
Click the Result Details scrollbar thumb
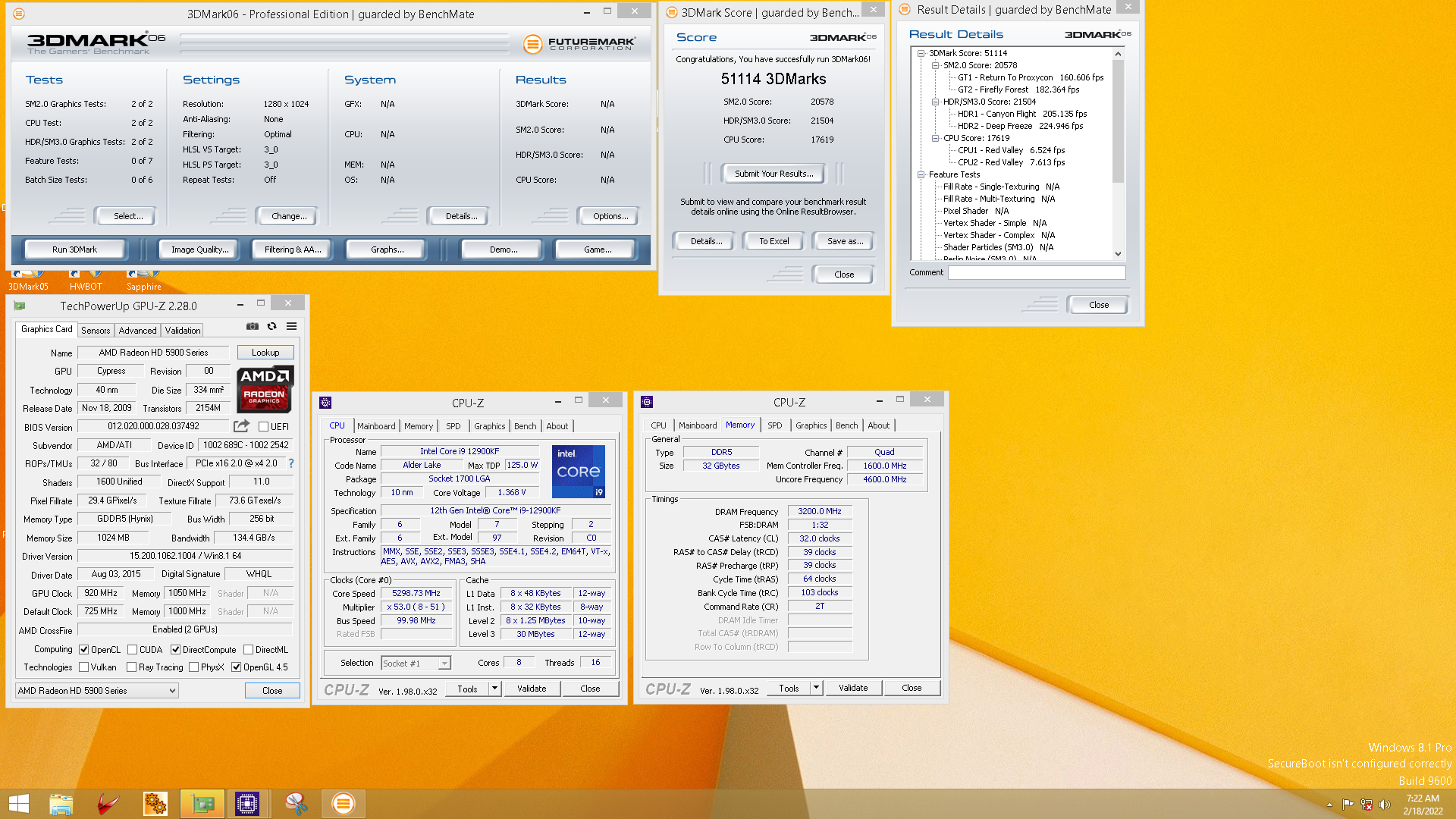click(1118, 121)
